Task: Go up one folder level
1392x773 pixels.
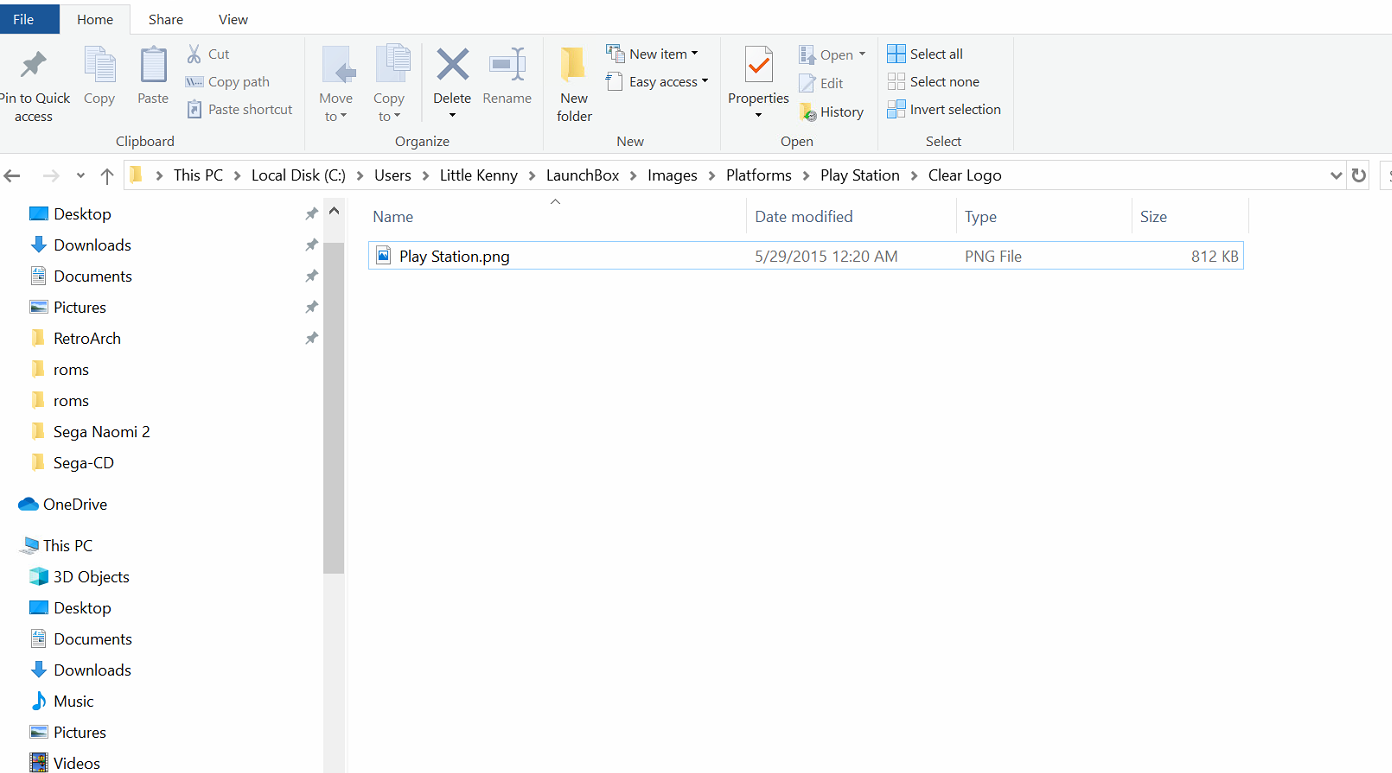Action: coord(107,176)
